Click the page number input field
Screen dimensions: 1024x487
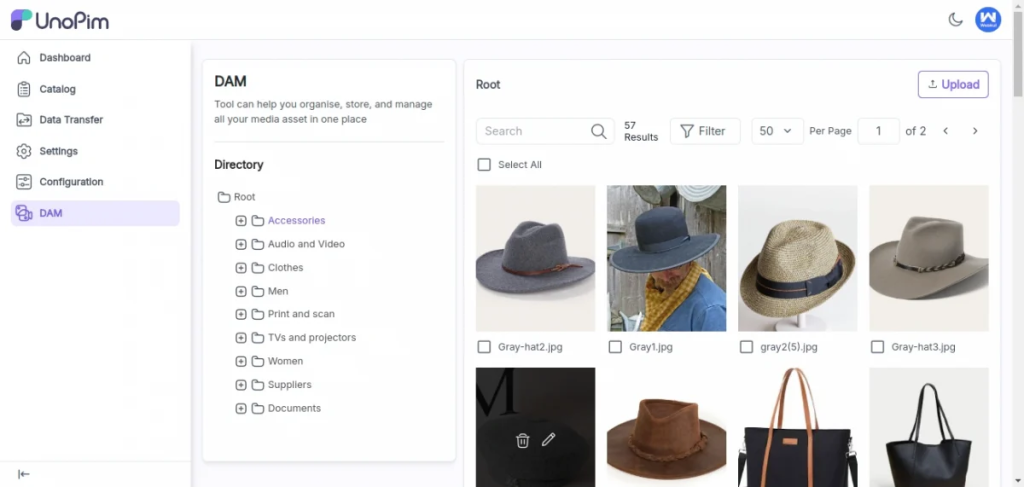click(878, 131)
